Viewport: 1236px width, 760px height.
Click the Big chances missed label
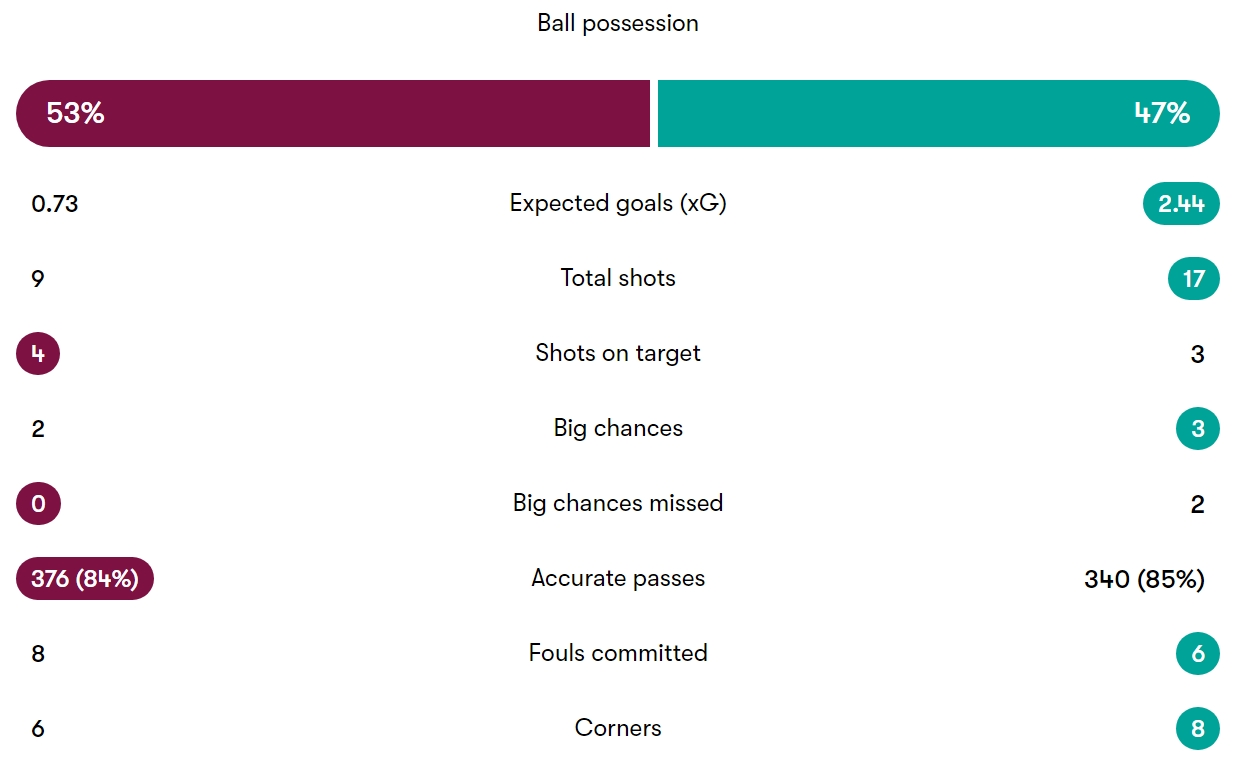618,503
